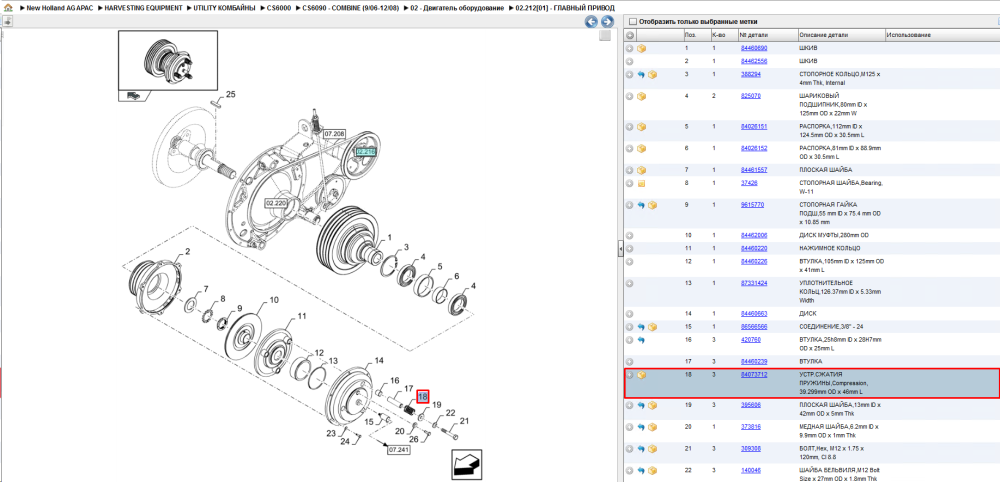
Task: Select callout number 2 in the diagram
Action: [x=188, y=252]
